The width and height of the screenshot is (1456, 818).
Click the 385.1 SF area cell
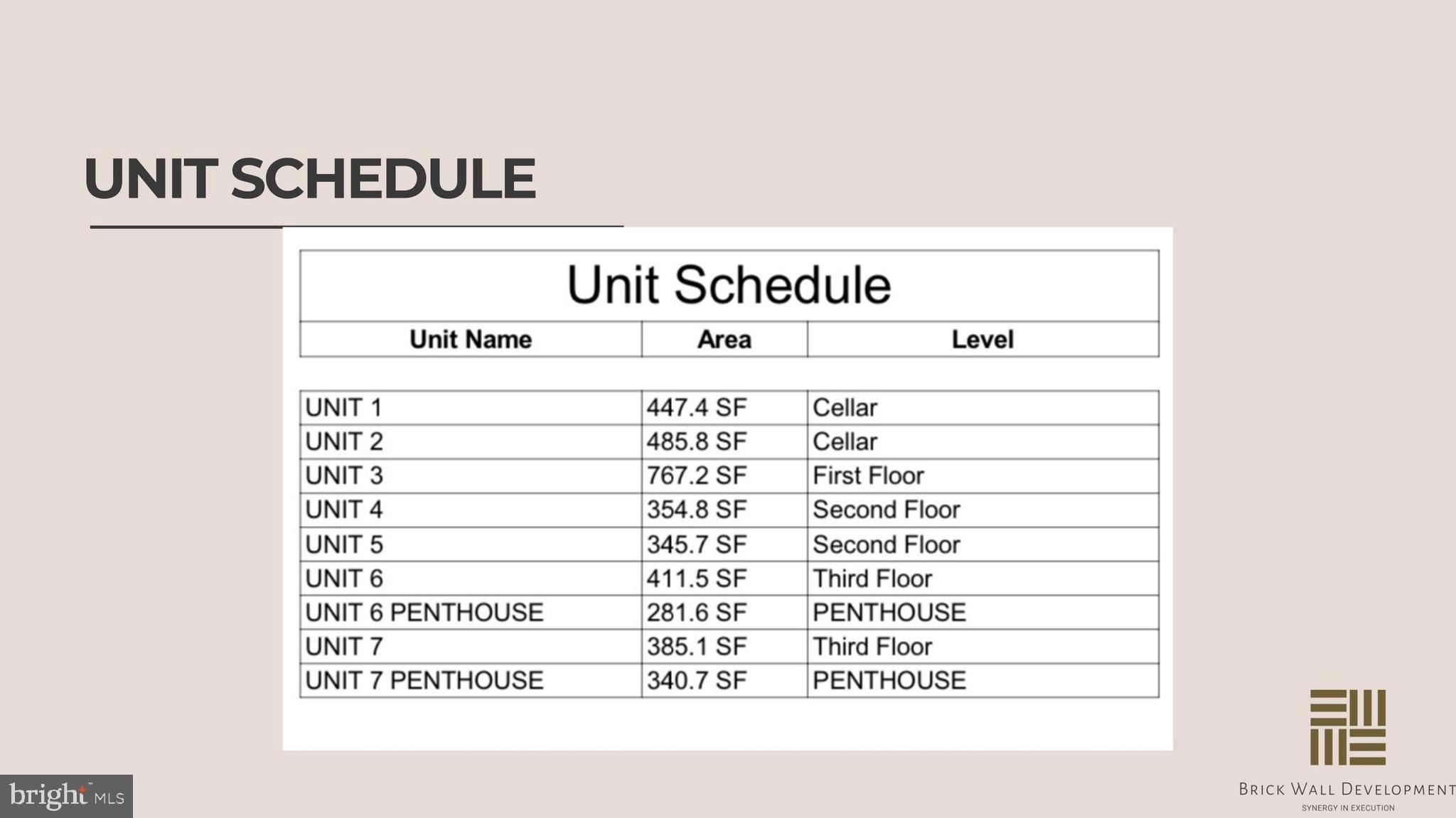click(x=697, y=647)
